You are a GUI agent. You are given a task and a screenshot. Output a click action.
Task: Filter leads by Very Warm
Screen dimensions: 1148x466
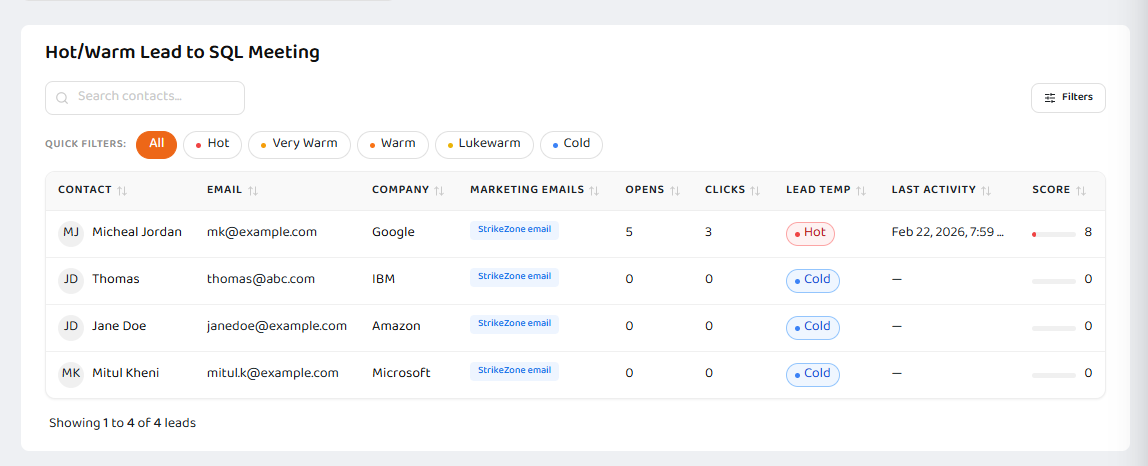pyautogui.click(x=299, y=144)
